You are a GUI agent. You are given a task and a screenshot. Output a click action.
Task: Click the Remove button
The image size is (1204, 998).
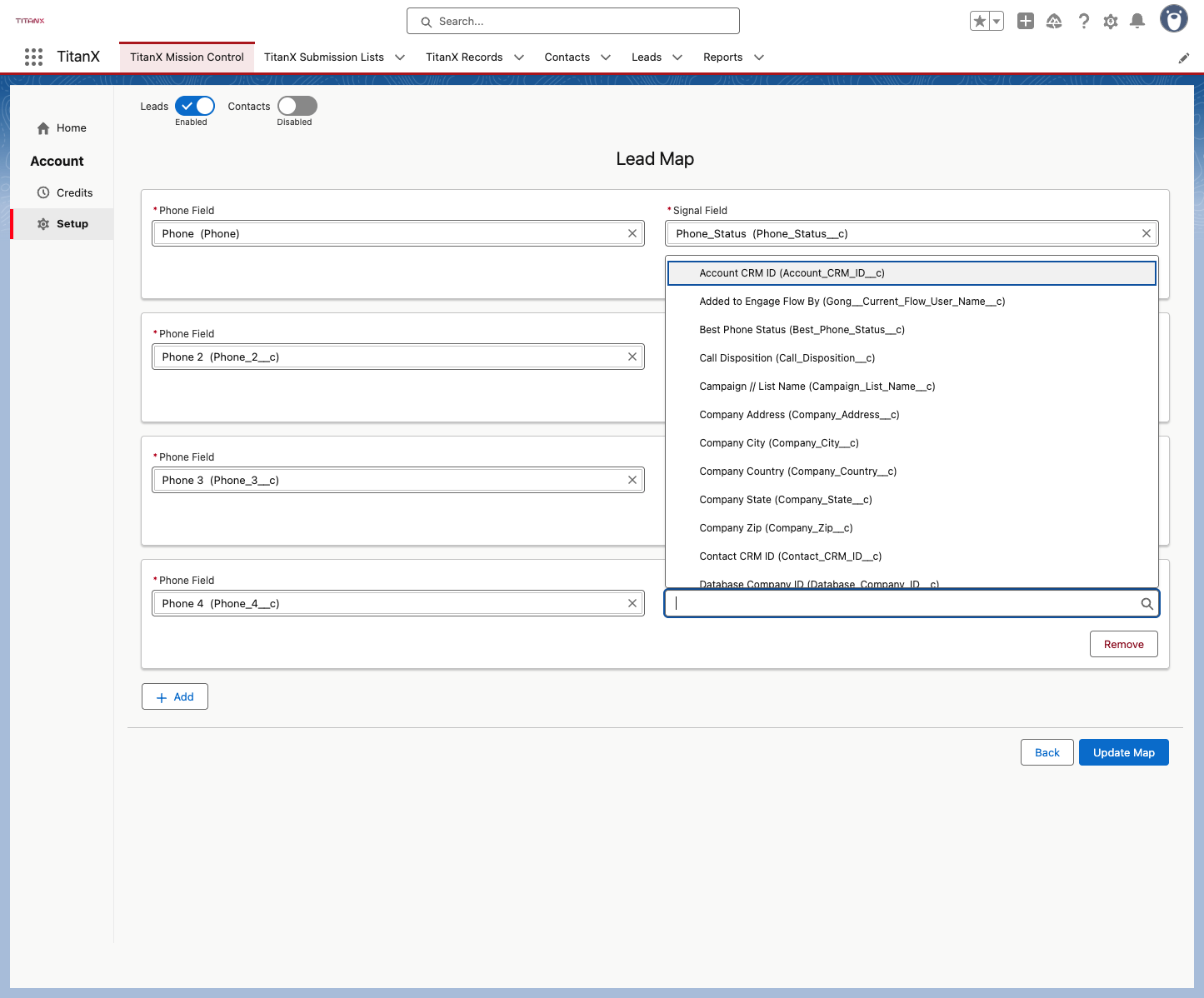pos(1124,644)
